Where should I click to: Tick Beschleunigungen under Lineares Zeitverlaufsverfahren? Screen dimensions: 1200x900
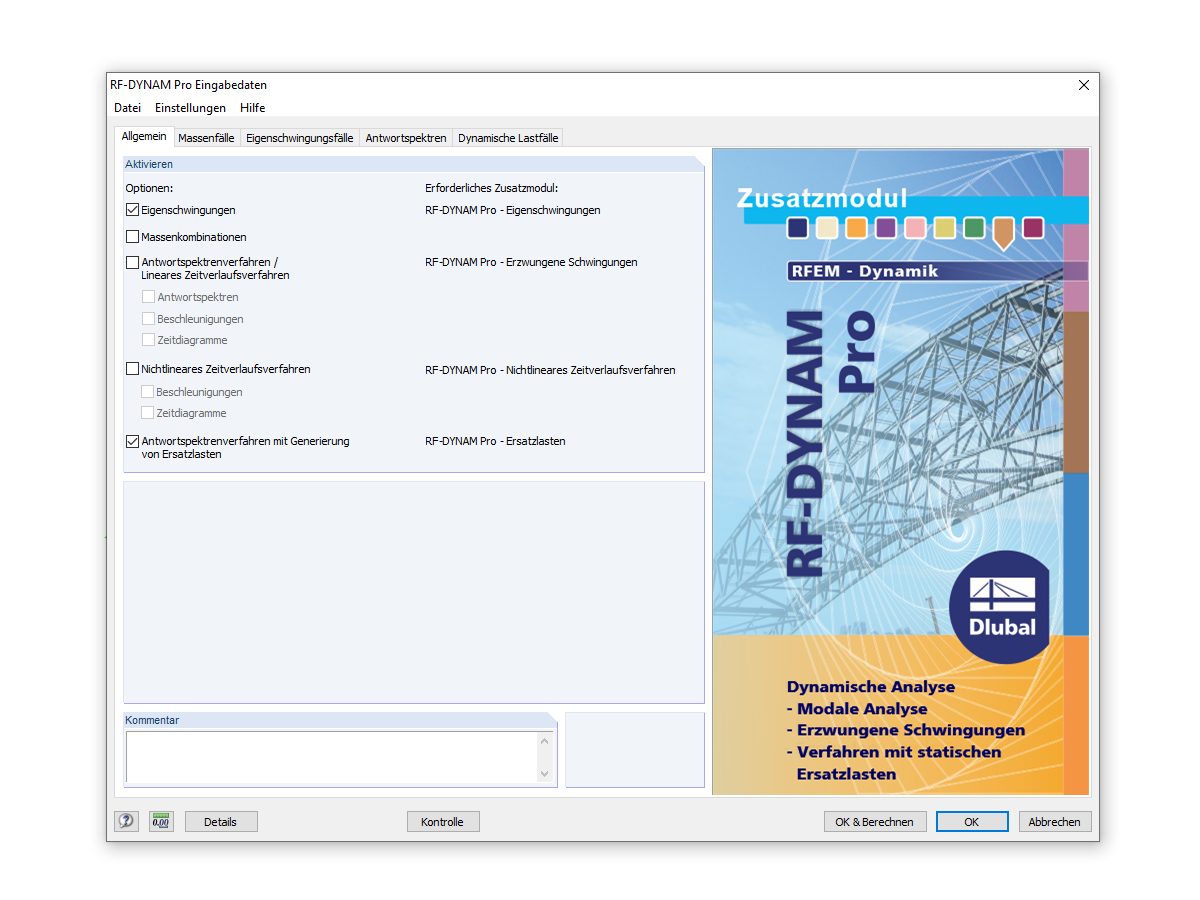[x=148, y=319]
